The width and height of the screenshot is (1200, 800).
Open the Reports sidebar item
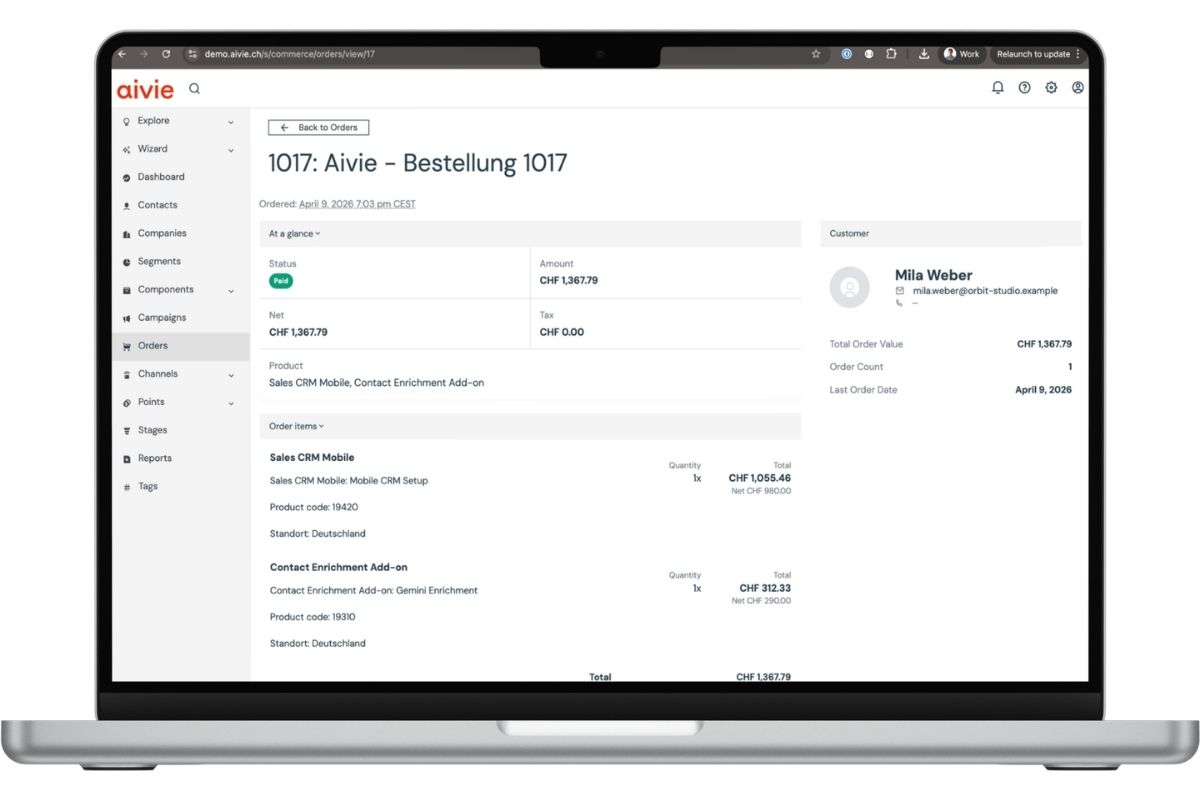pyautogui.click(x=154, y=458)
